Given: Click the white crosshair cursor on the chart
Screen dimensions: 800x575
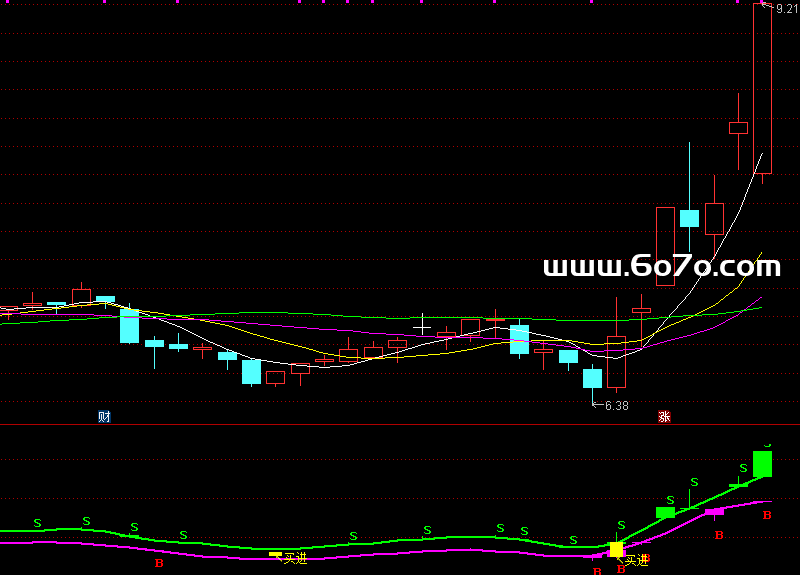Looking at the screenshot, I should pos(422,325).
